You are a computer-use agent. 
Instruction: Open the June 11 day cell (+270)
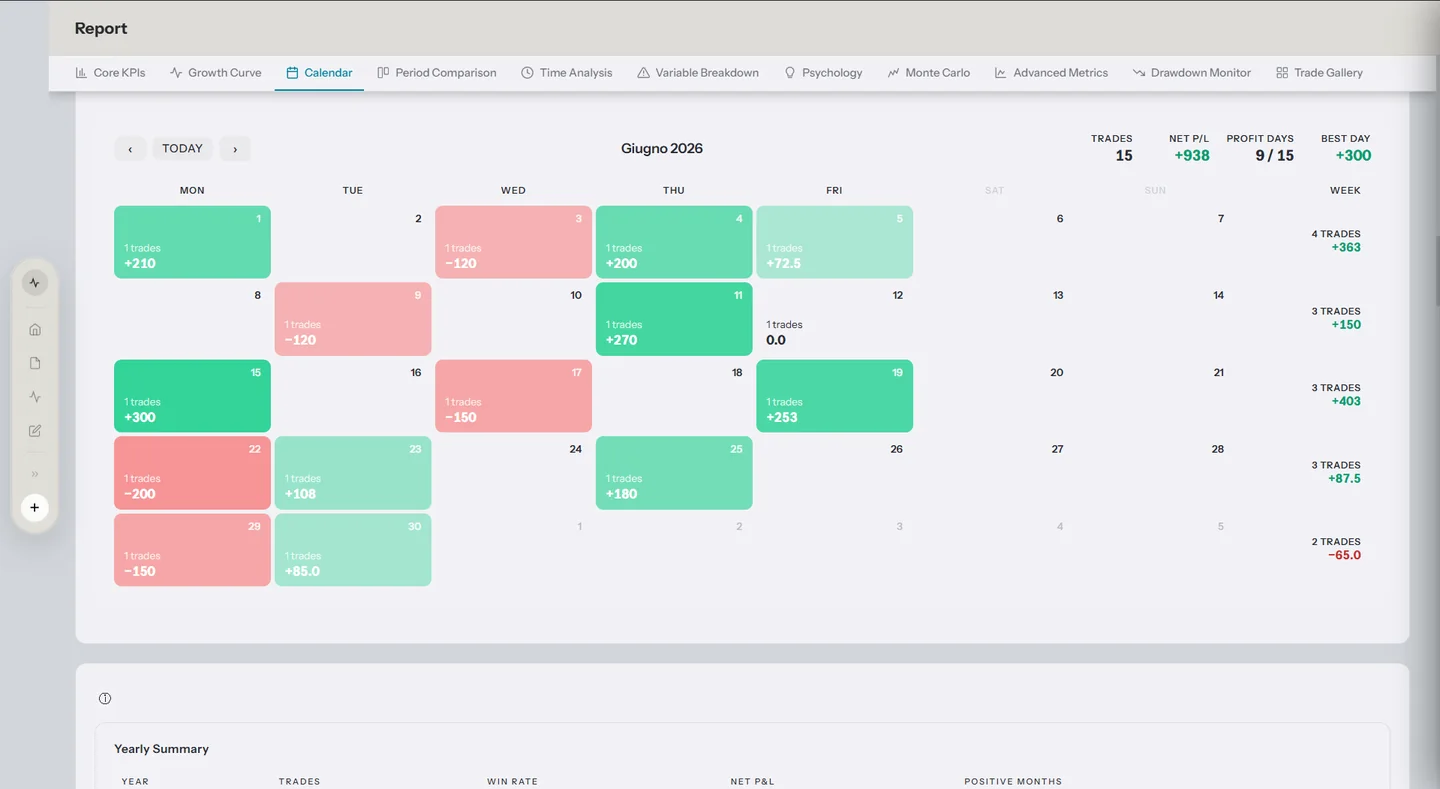674,319
